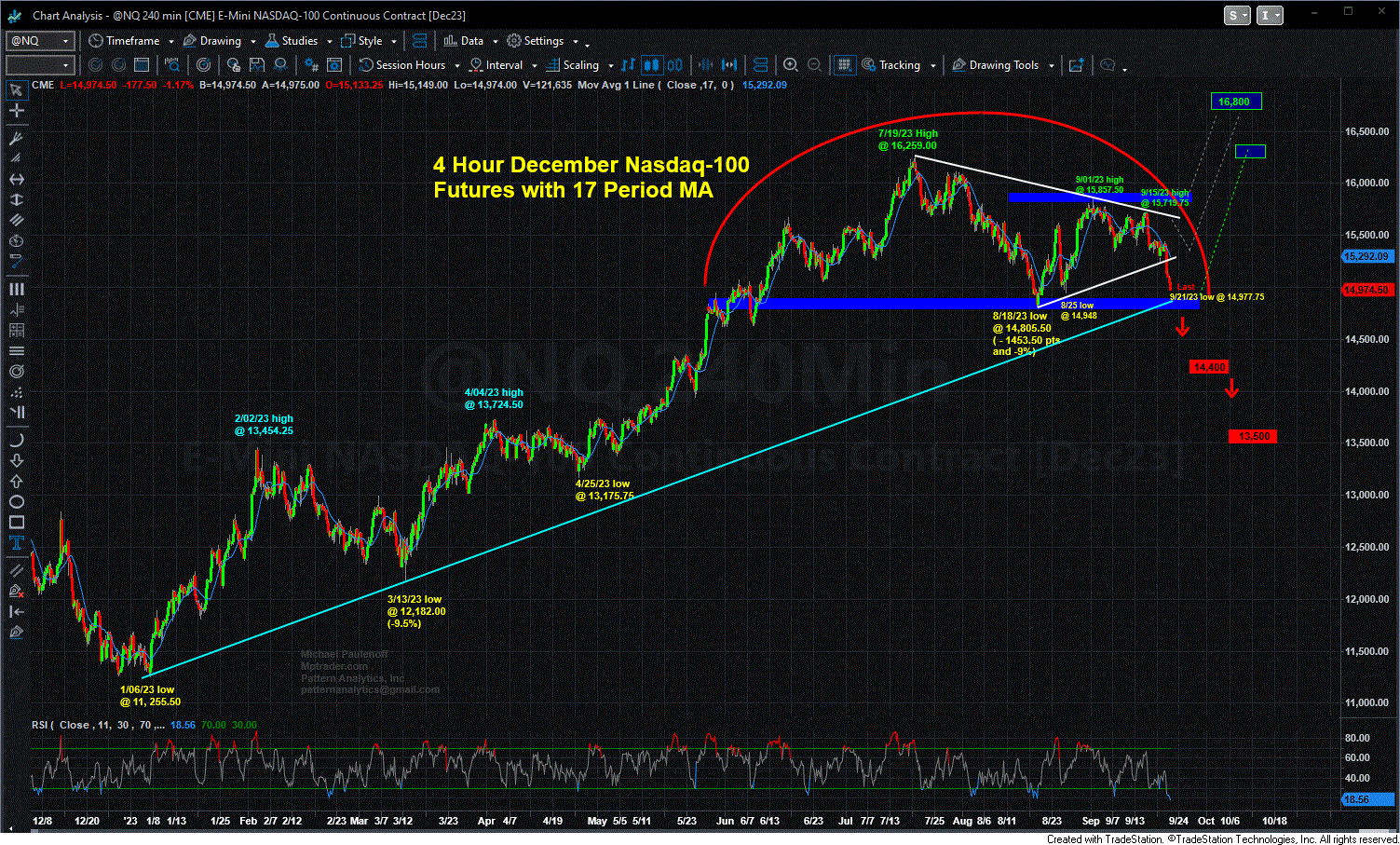
Task: Select the Text drawing tool
Action: [x=16, y=544]
